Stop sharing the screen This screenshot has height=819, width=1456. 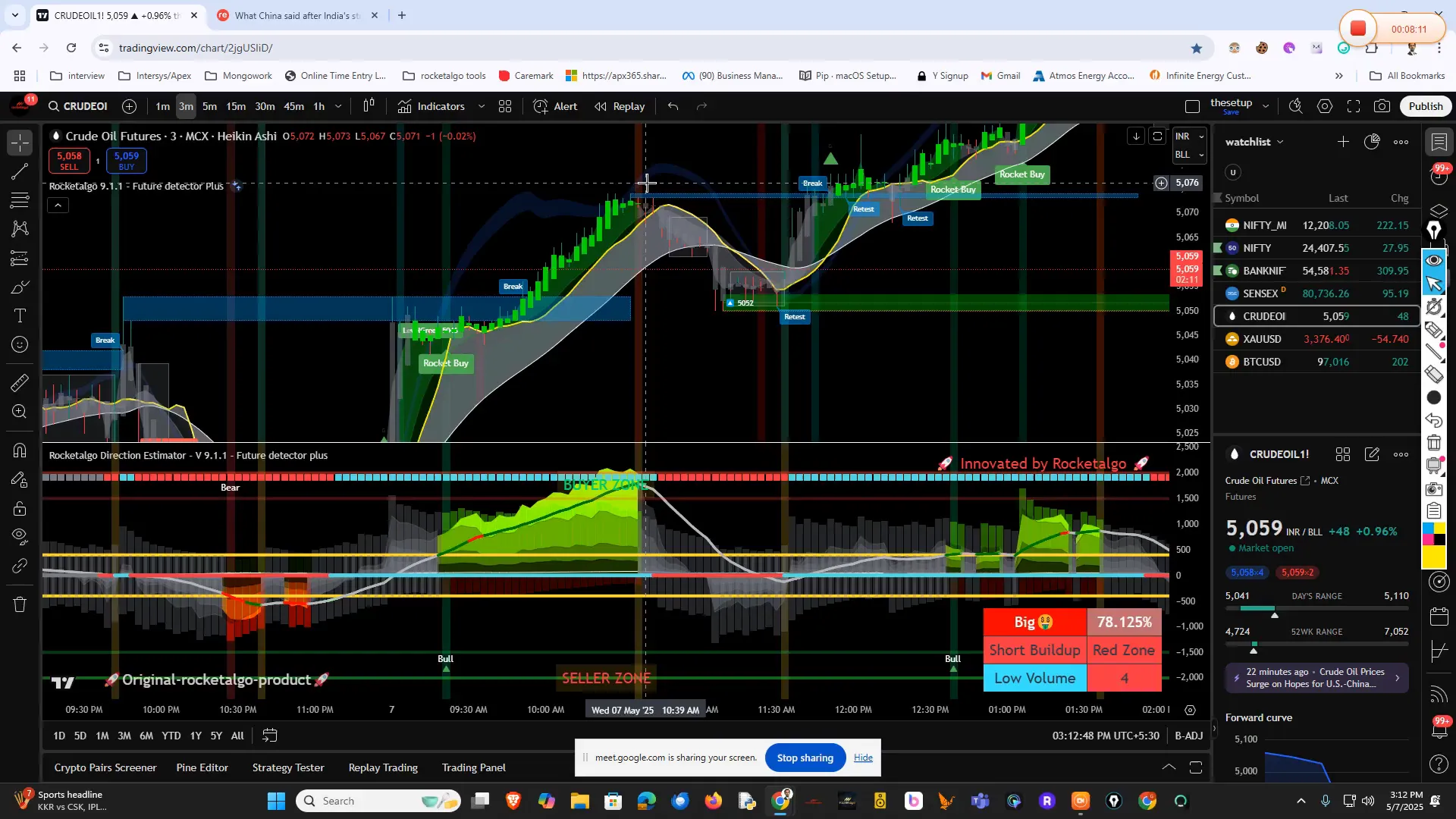(x=805, y=758)
